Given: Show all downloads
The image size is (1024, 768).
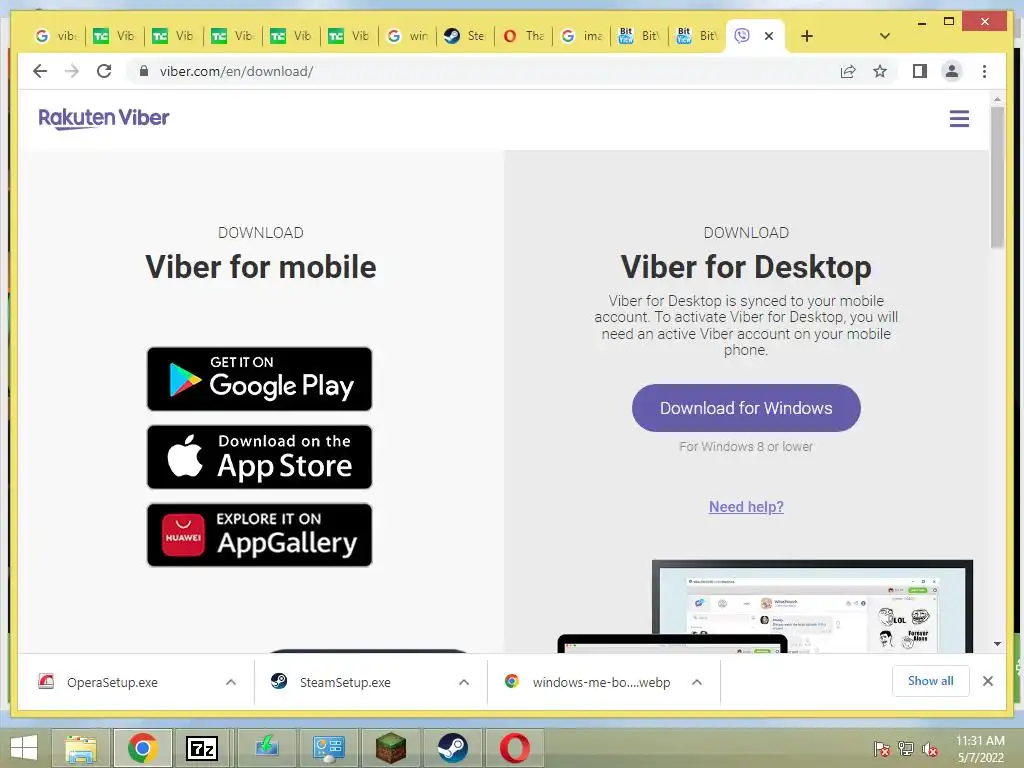Looking at the screenshot, I should click(931, 681).
